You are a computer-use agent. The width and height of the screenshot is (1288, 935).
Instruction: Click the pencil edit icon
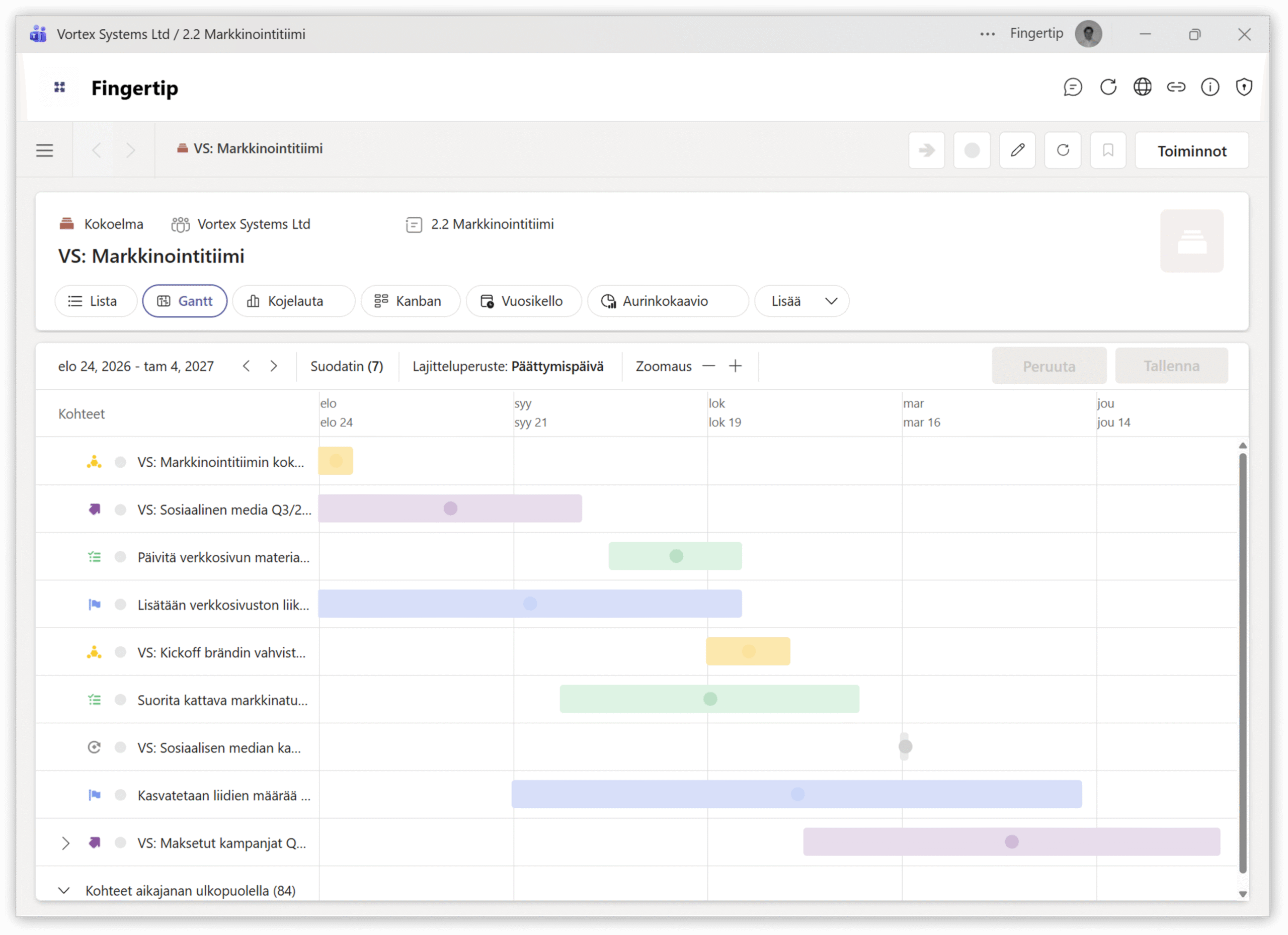click(1017, 150)
